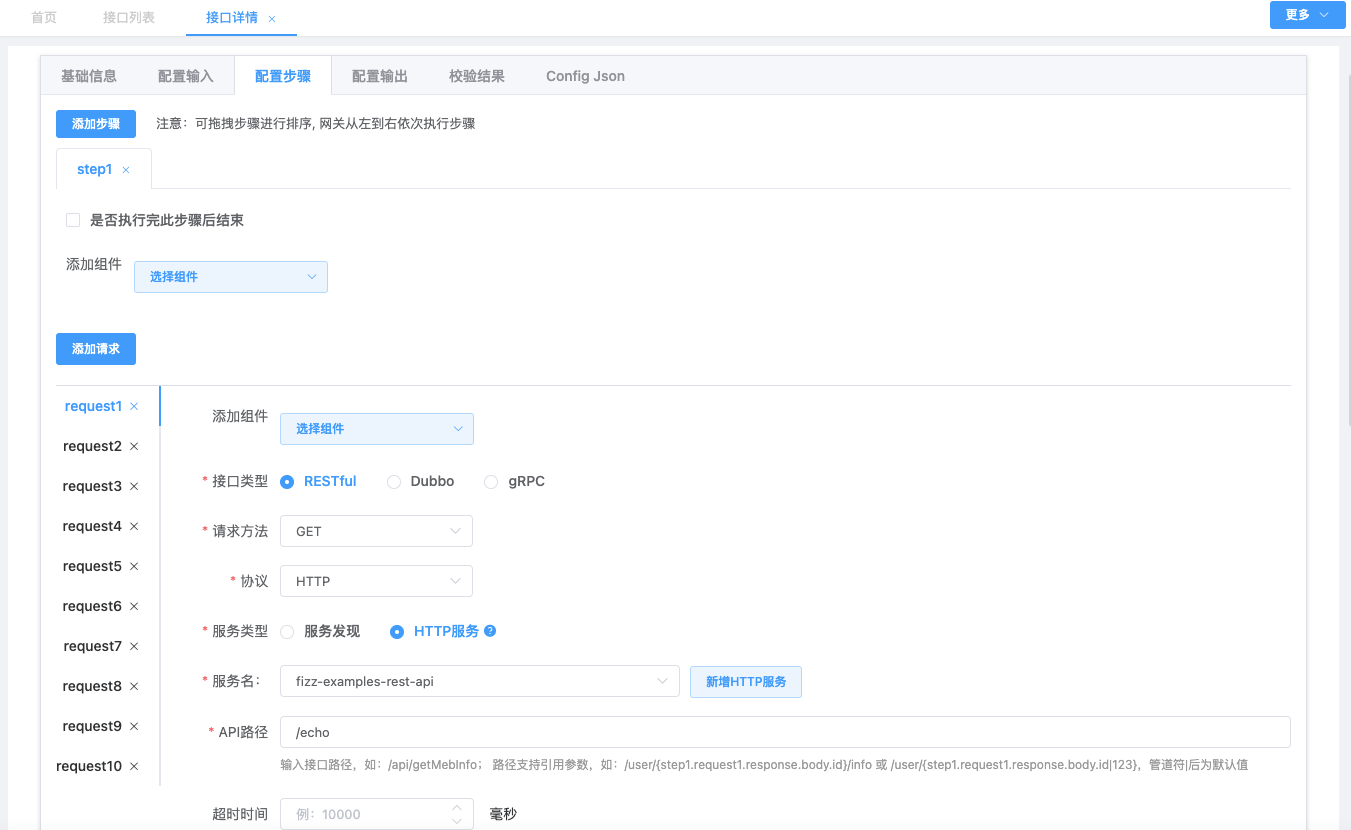This screenshot has width=1351, height=830.
Task: Select request5 in the request list
Action: point(92,567)
